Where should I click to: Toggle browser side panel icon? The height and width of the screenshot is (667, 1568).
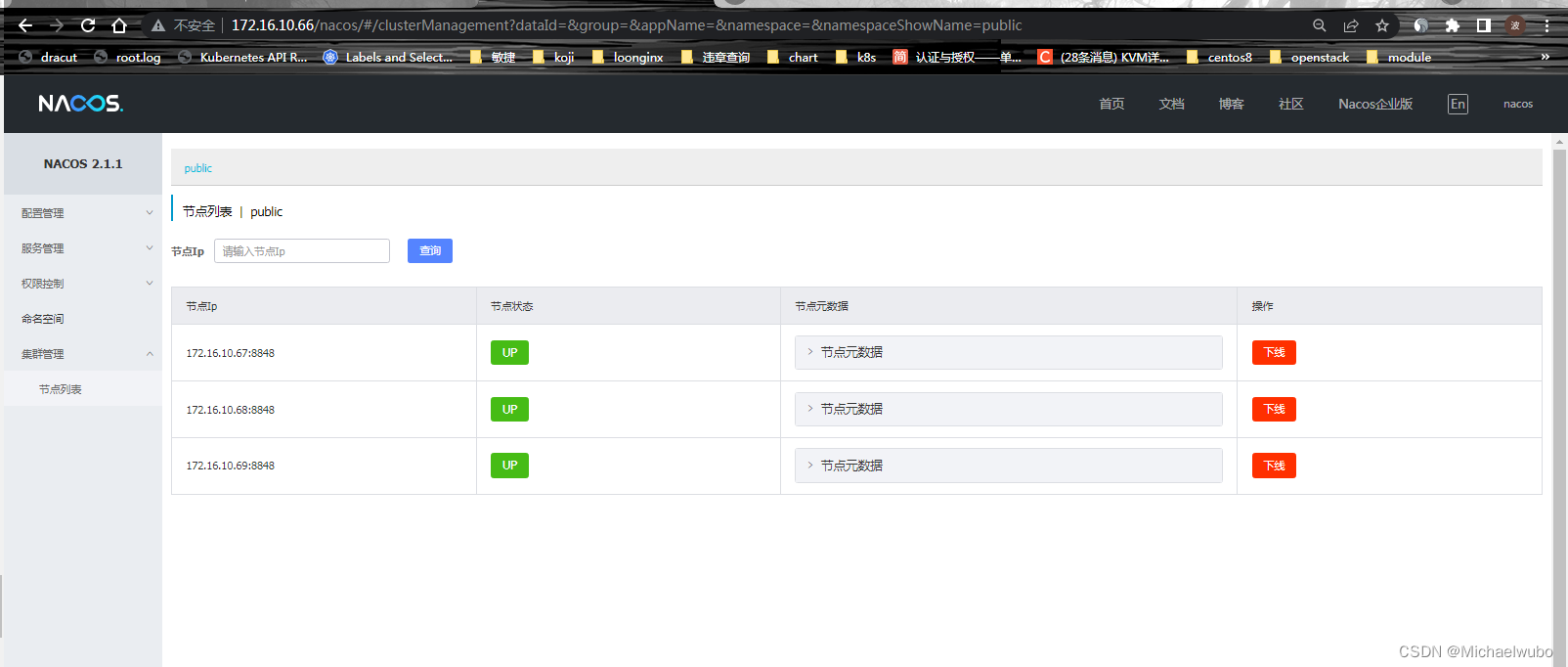coord(1484,25)
